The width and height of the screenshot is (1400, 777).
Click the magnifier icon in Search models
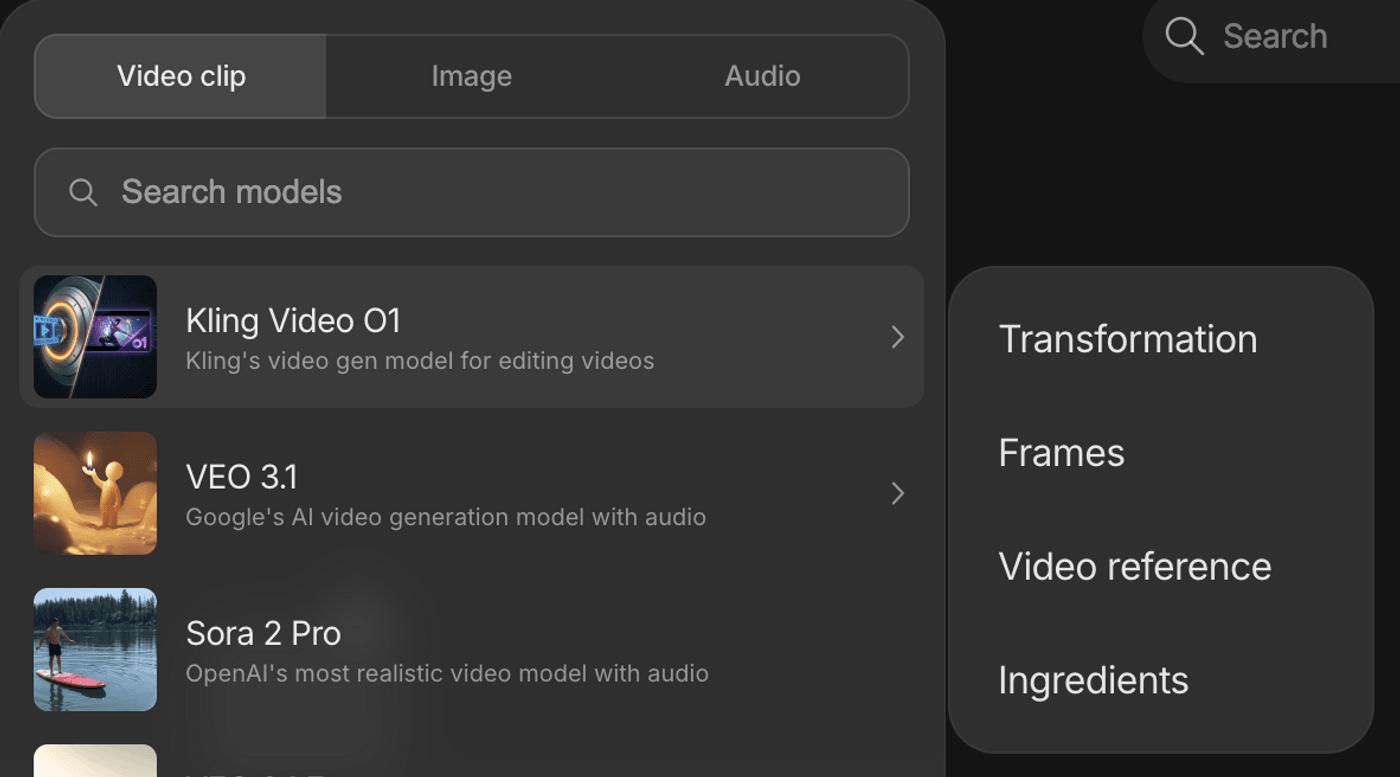click(x=83, y=192)
